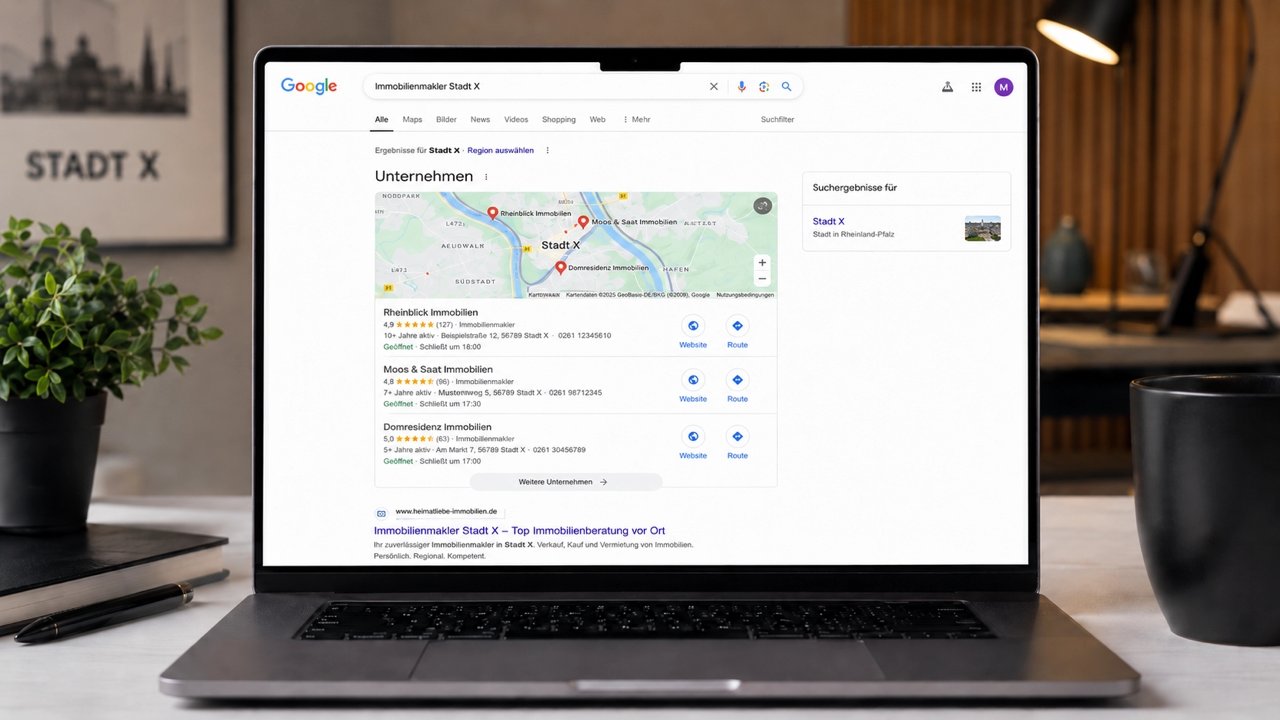1280x720 pixels.
Task: Click the www.heimatliebe-immobilien.de URL text
Action: pos(445,512)
